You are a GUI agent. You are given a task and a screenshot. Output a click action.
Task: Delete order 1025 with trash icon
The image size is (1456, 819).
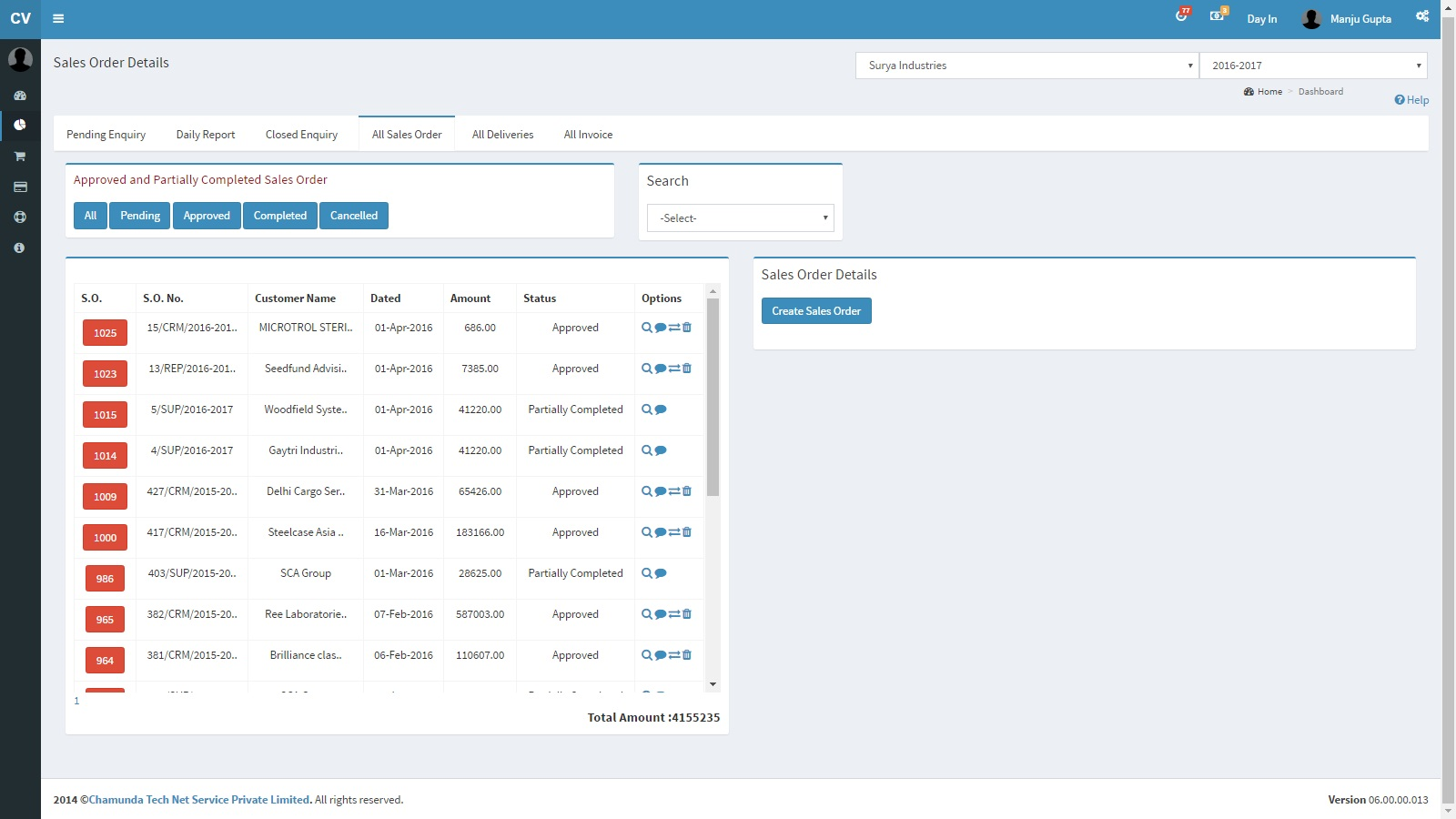point(687,328)
